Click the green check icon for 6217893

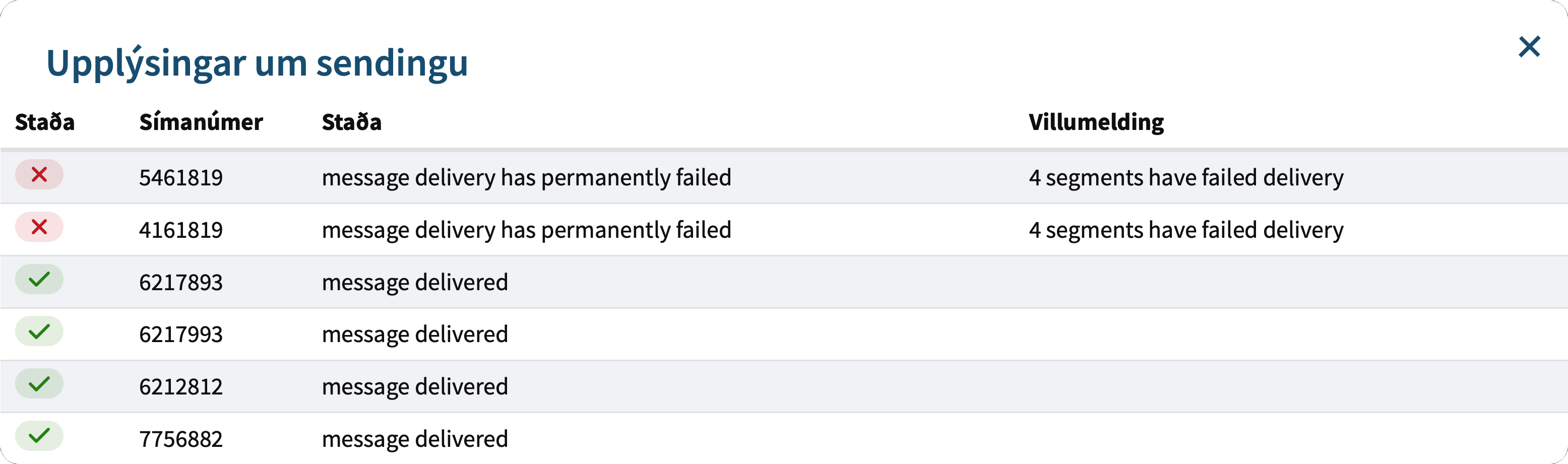pyautogui.click(x=39, y=280)
